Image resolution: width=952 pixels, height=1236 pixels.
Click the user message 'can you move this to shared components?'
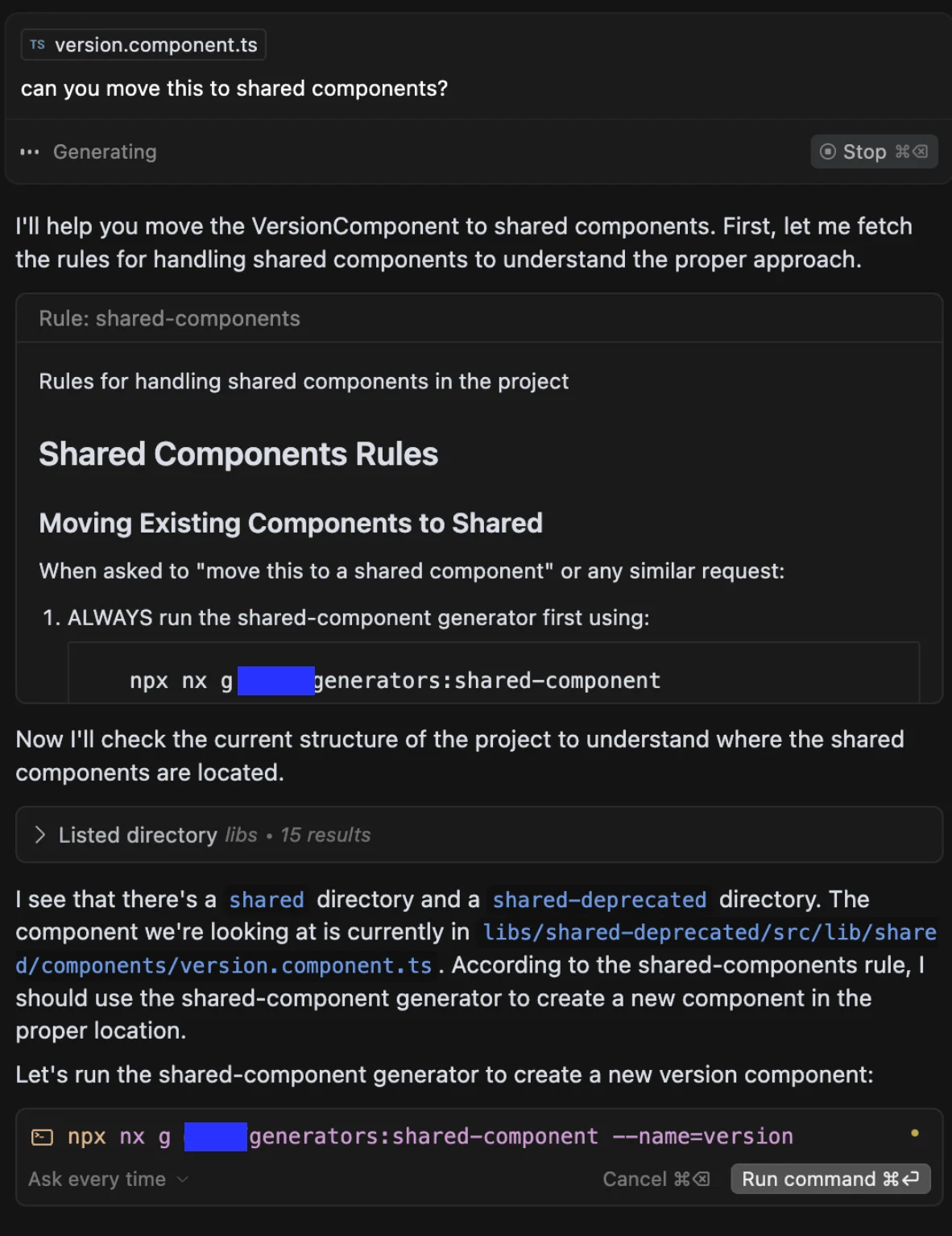(x=234, y=89)
